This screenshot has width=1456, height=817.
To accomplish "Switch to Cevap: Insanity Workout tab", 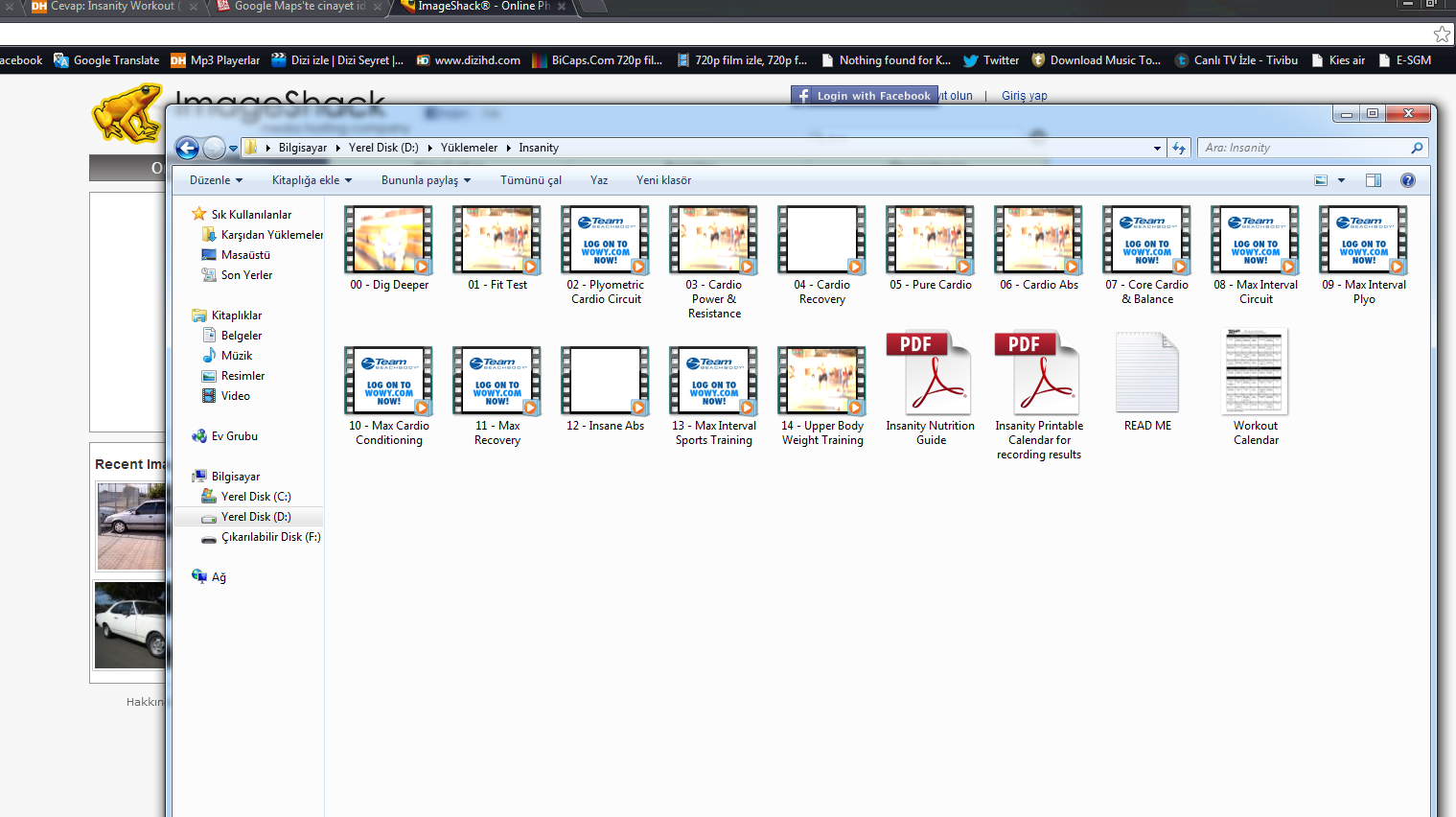I will pyautogui.click(x=112, y=7).
